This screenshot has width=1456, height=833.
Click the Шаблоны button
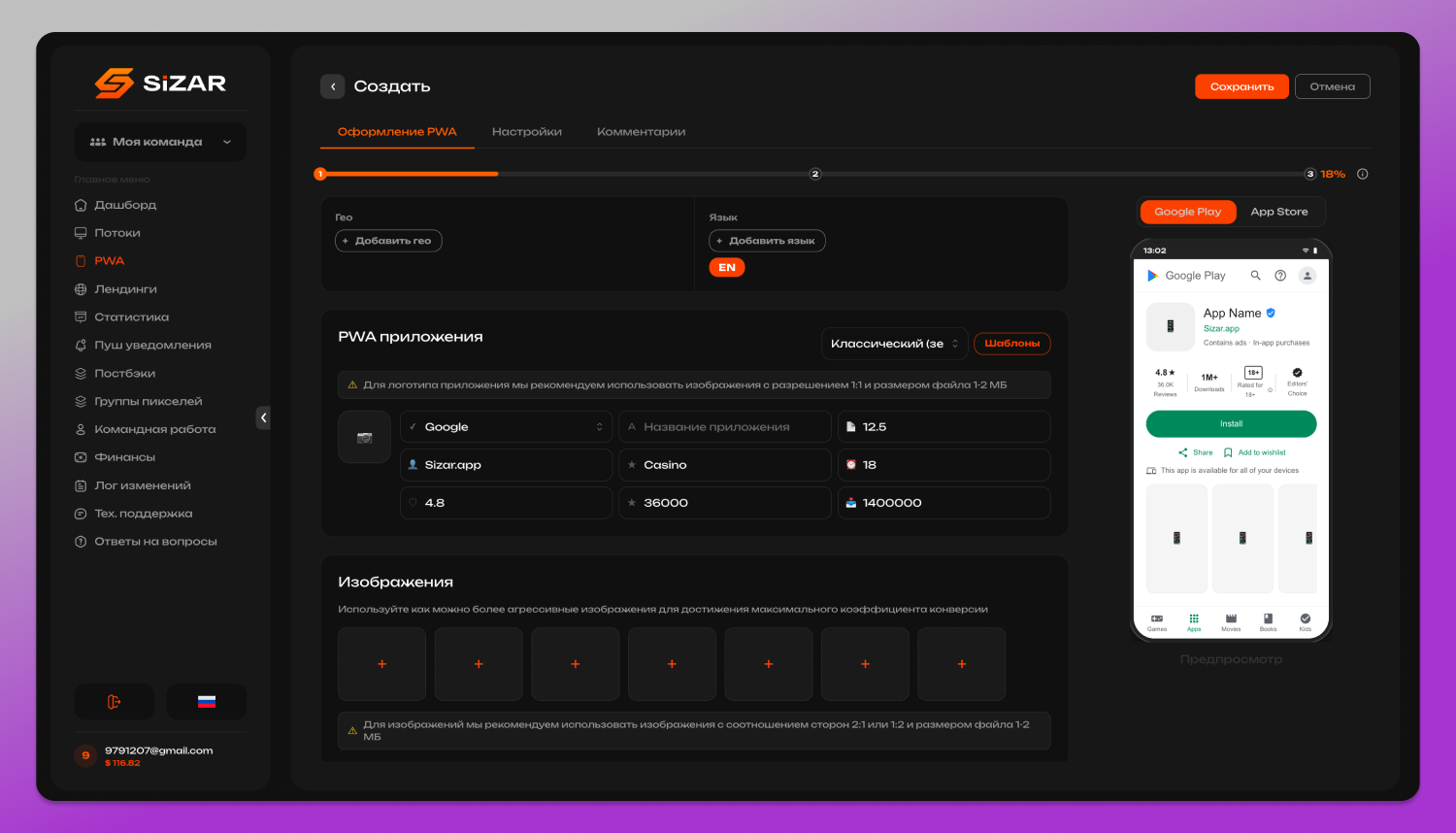(x=1012, y=344)
